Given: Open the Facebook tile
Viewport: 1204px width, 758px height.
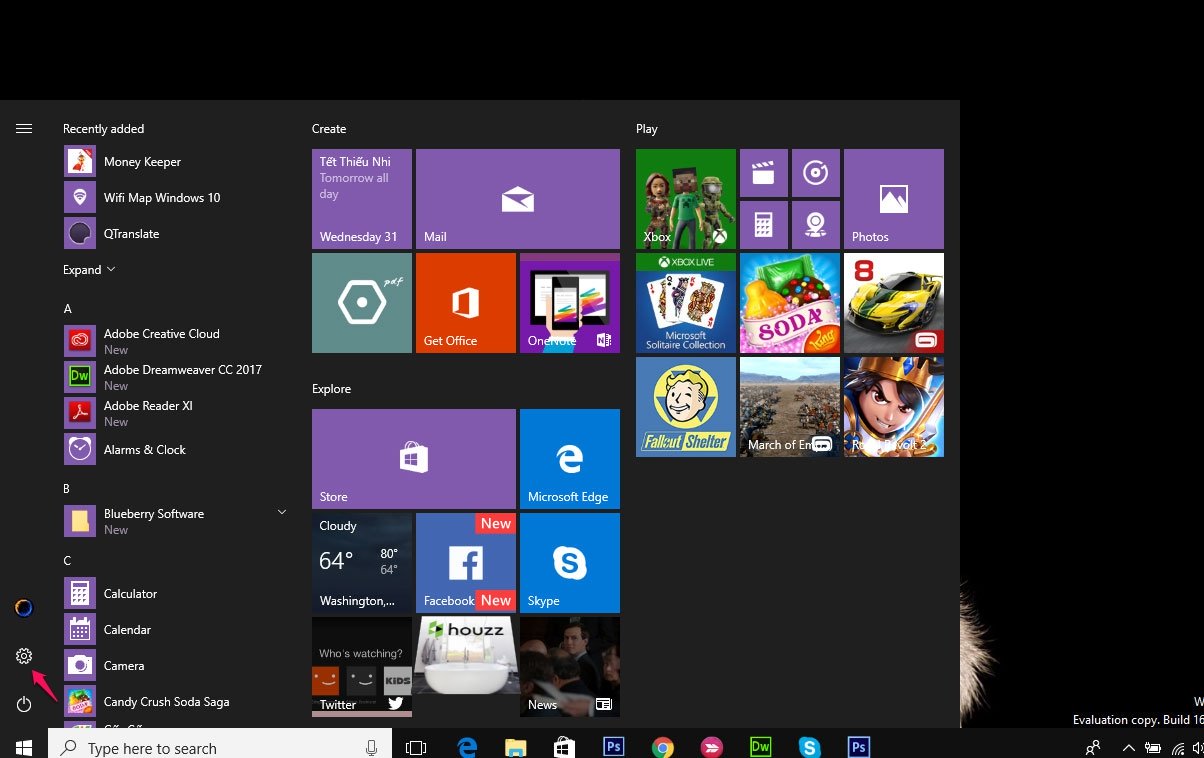Looking at the screenshot, I should tap(466, 563).
